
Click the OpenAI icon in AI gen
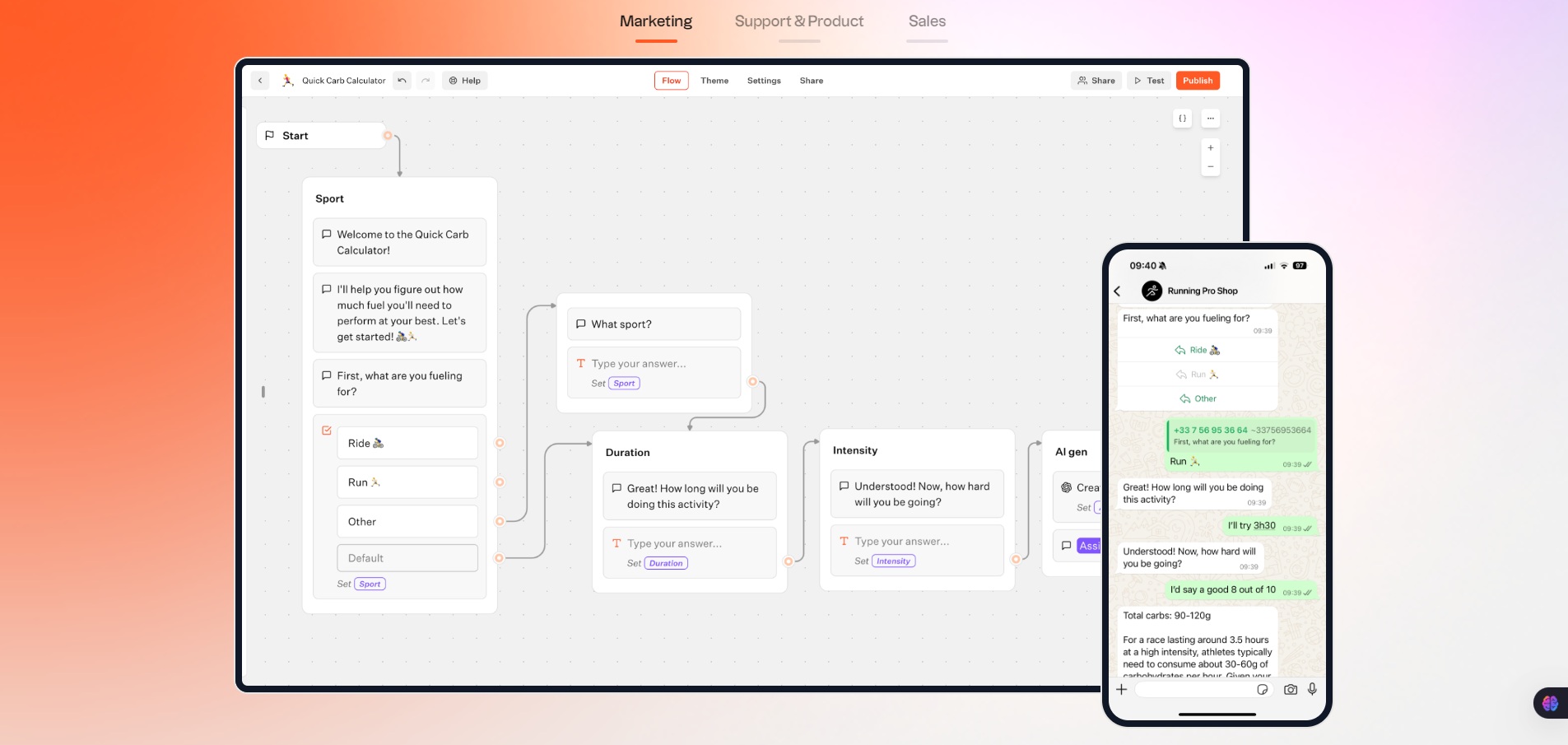point(1067,487)
